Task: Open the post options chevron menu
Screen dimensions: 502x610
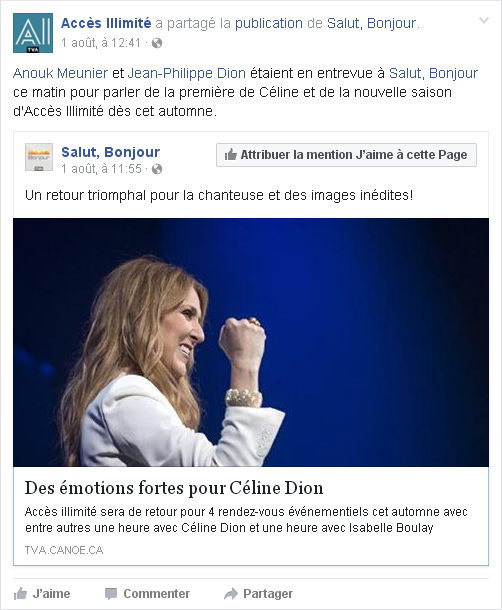Action: pyautogui.click(x=483, y=20)
